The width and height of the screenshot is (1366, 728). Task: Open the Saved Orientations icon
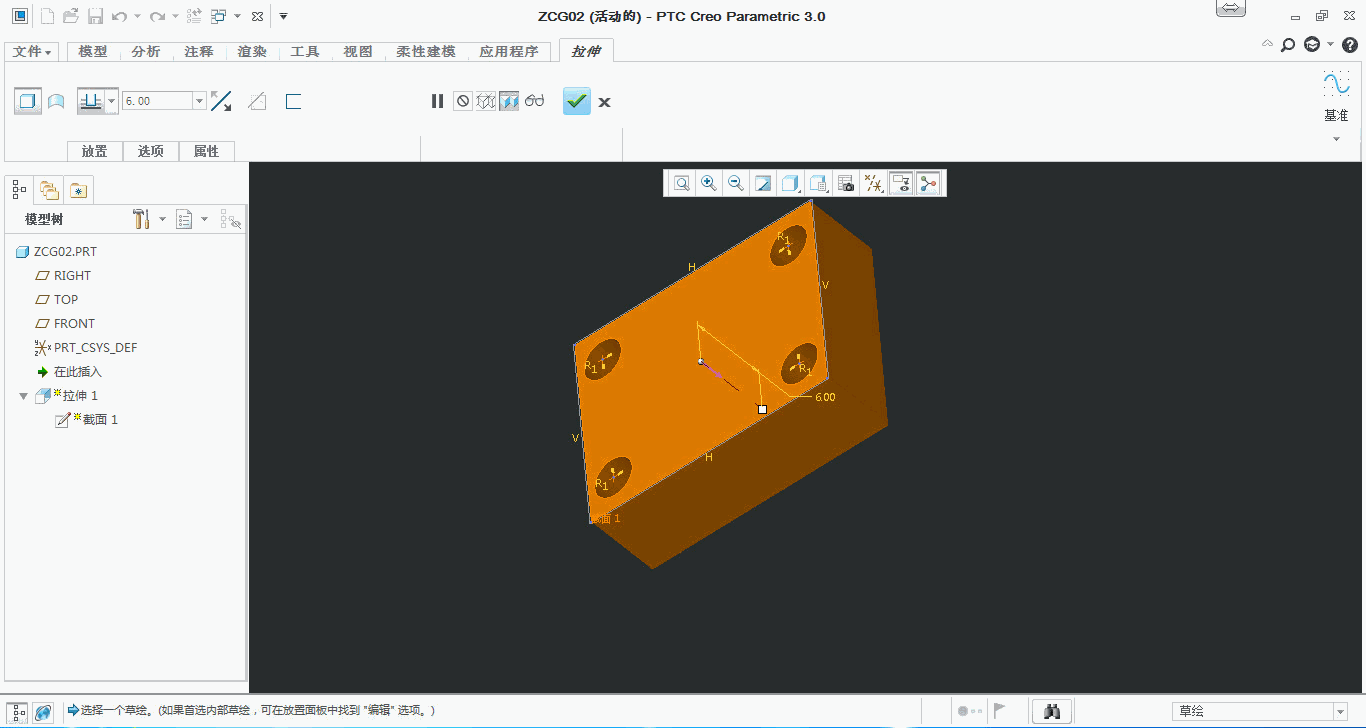click(x=818, y=183)
